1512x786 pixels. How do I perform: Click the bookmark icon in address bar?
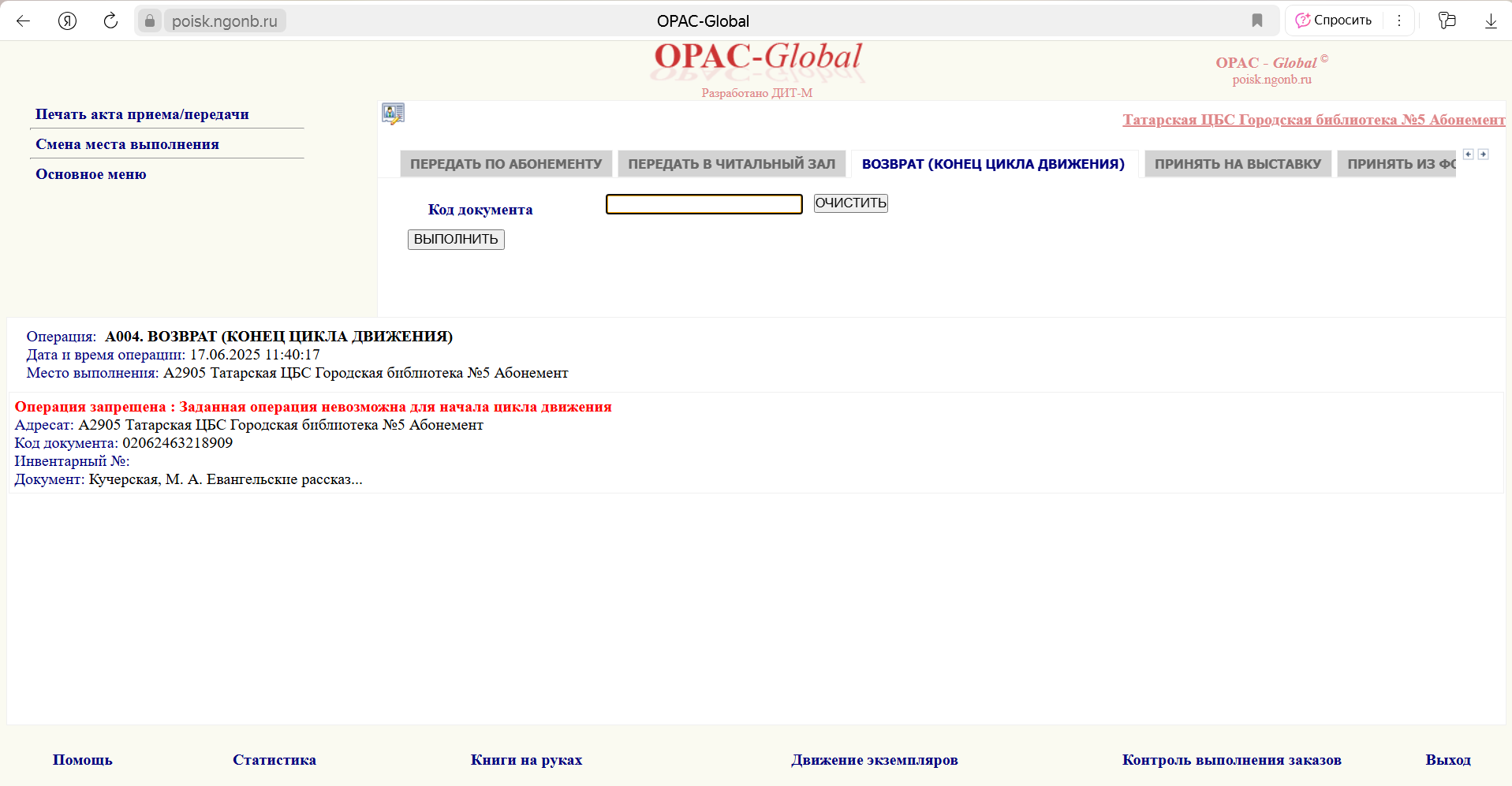[1257, 21]
